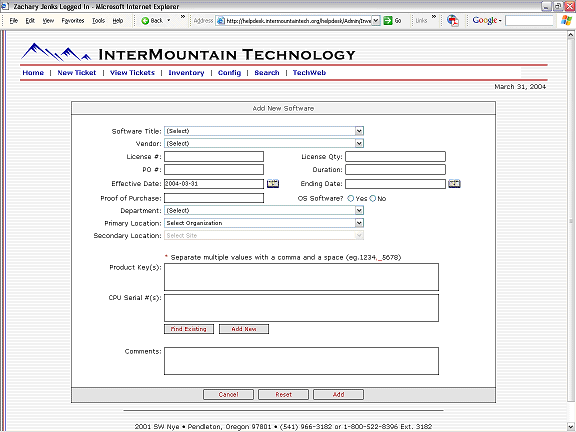Screen dimensions: 576x432
Task: Click the browser address URL field
Action: click(x=298, y=21)
